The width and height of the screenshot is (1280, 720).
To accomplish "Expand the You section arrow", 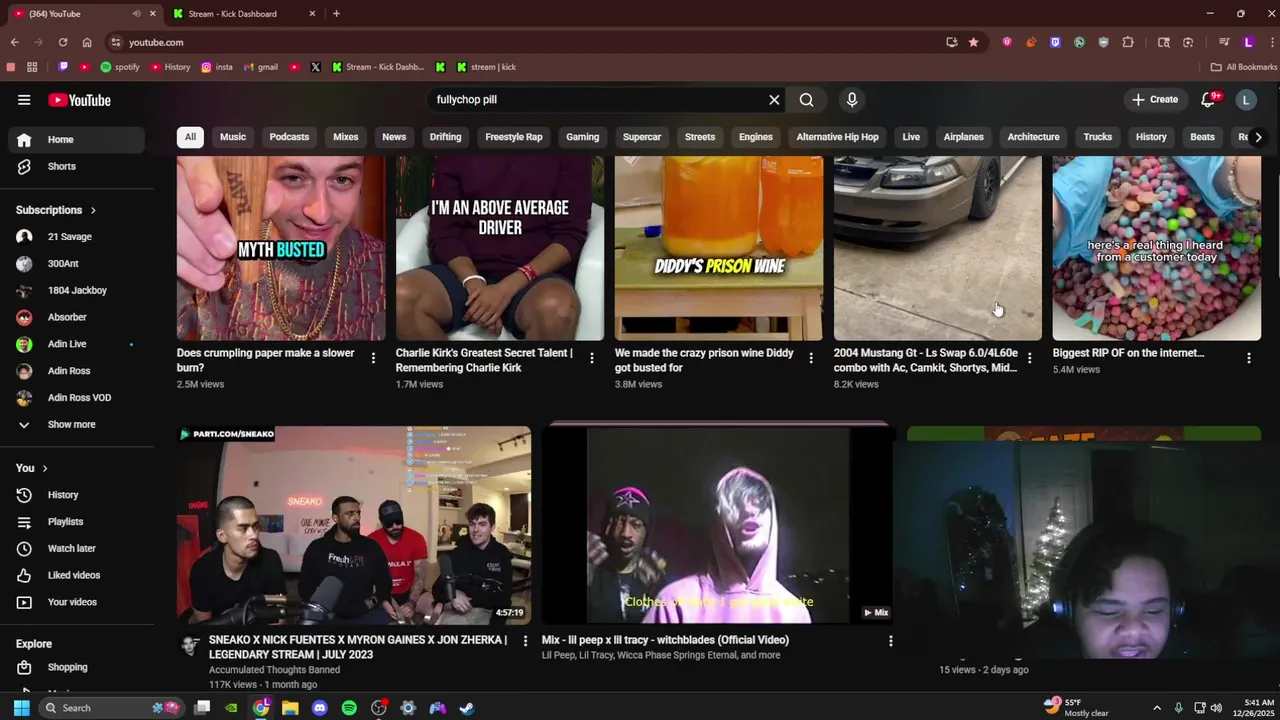I will pos(44,468).
